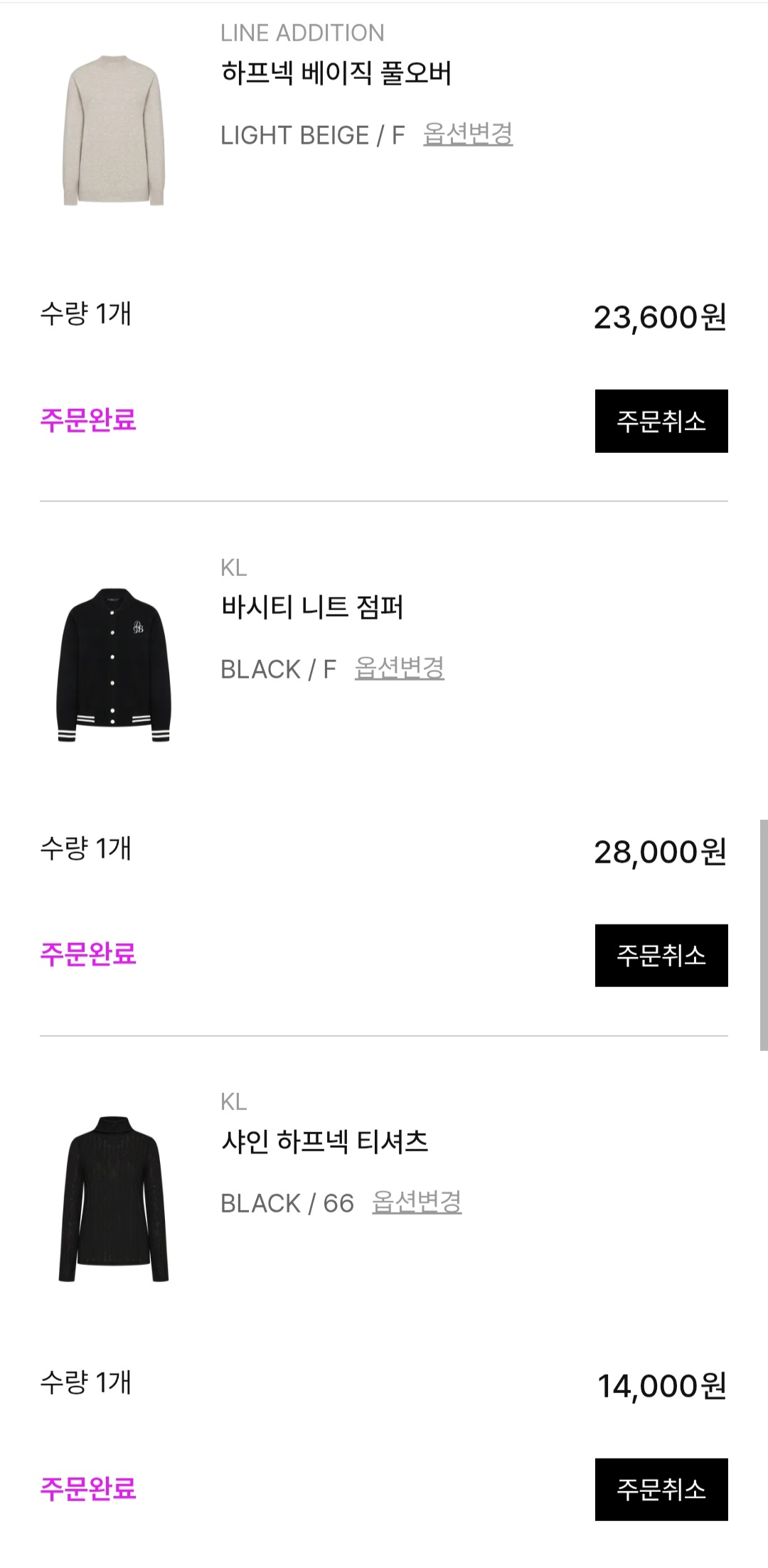Click KL brand above 샤인 하프넥 티셔츠
Viewport: 768px width, 1568px height.
[234, 1102]
